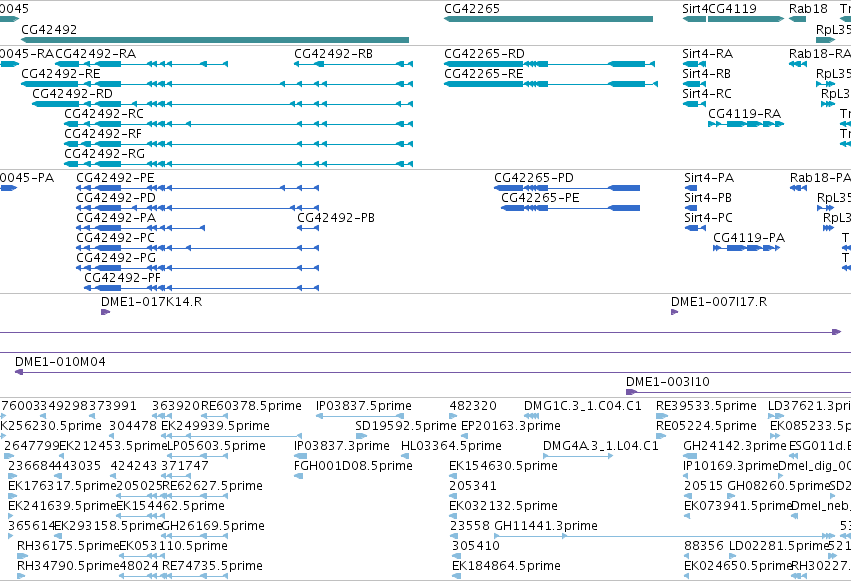This screenshot has width=851, height=581.
Task: Select transcript CG42492-RD
Action: click(x=223, y=104)
